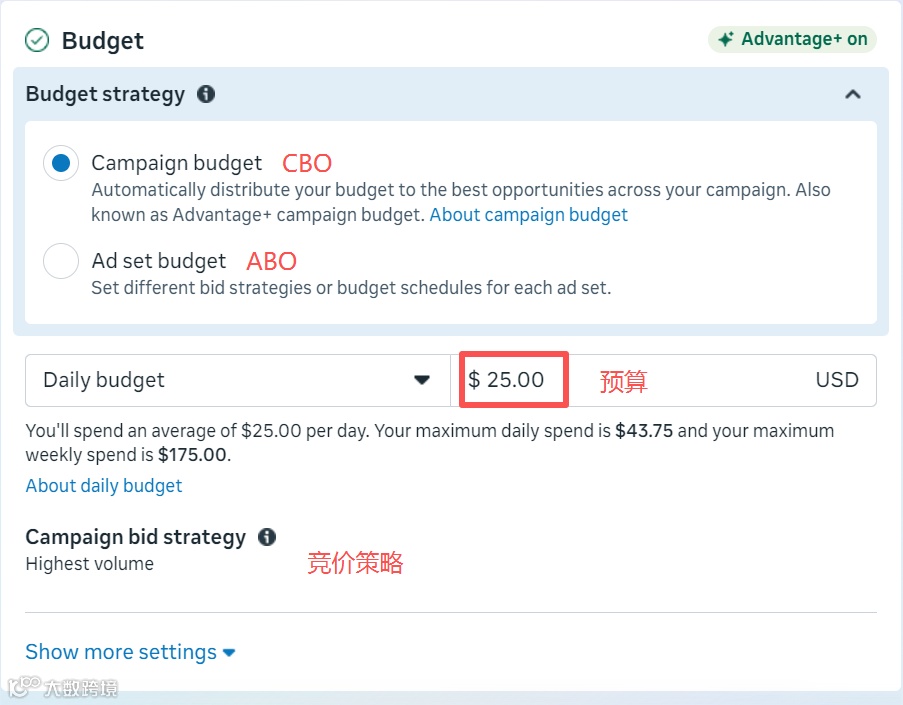Expand Show more settings

[130, 652]
